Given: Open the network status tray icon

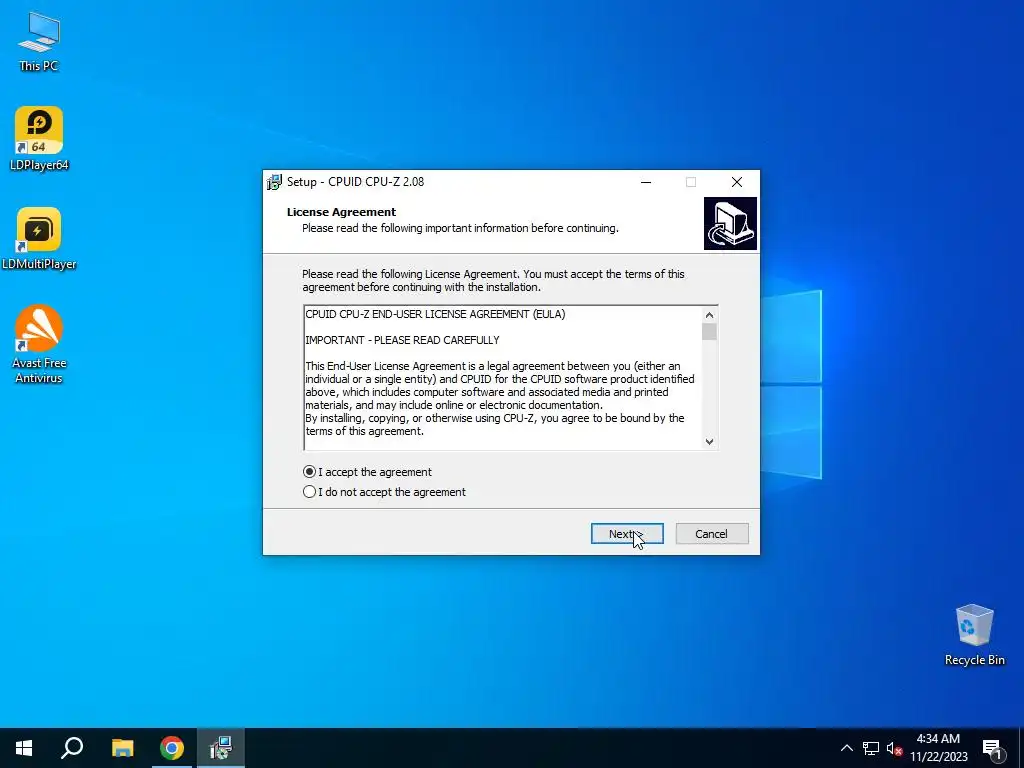Looking at the screenshot, I should (871, 748).
